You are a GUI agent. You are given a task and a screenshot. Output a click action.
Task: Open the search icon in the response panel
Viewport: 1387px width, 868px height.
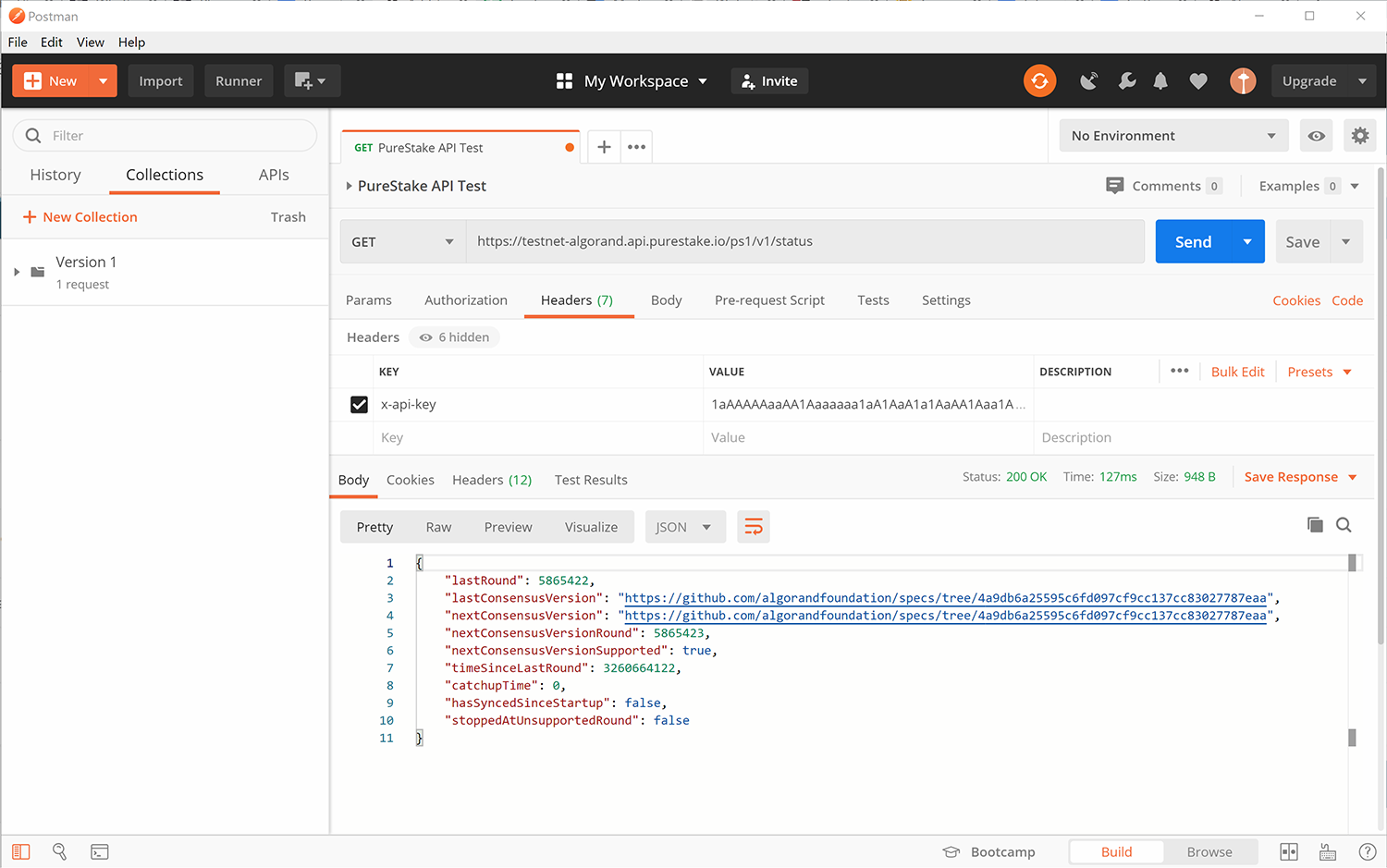(1344, 524)
